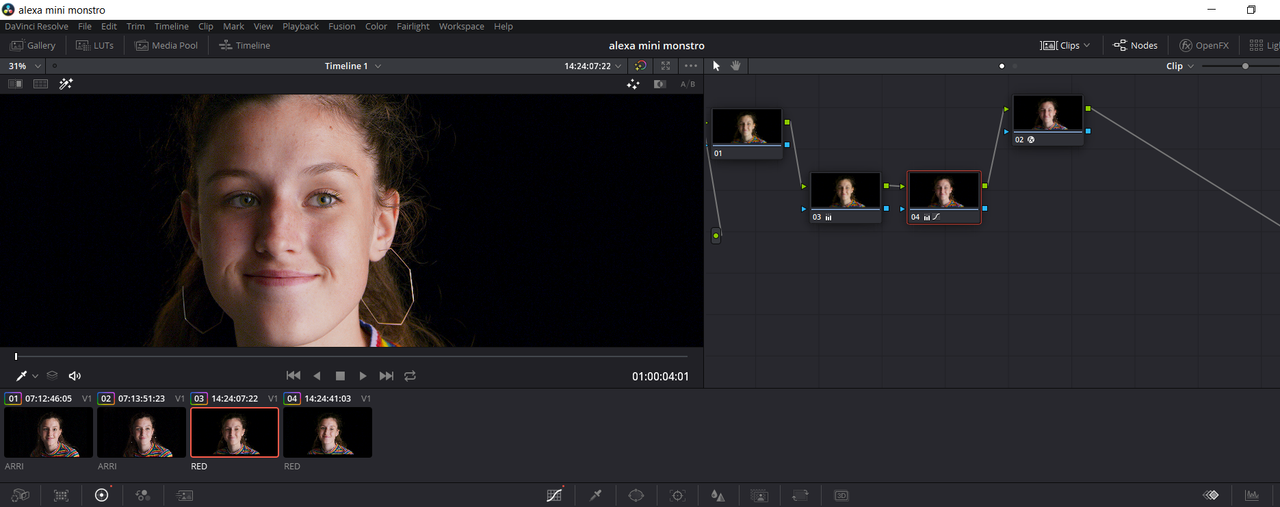Open the Power Window palette
1280x507 pixels.
(x=636, y=495)
